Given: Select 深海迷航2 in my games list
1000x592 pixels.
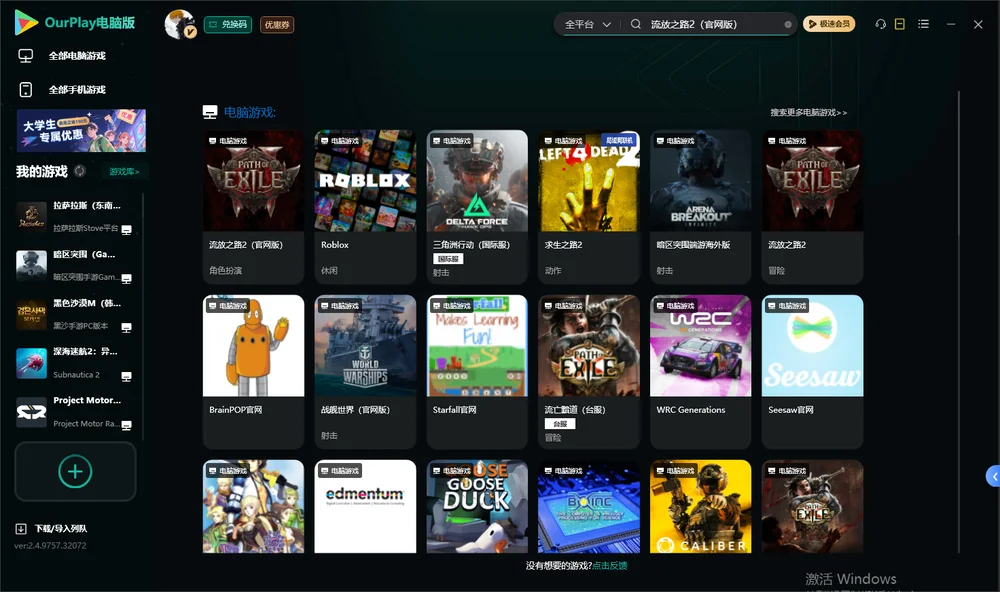Looking at the screenshot, I should click(x=77, y=364).
